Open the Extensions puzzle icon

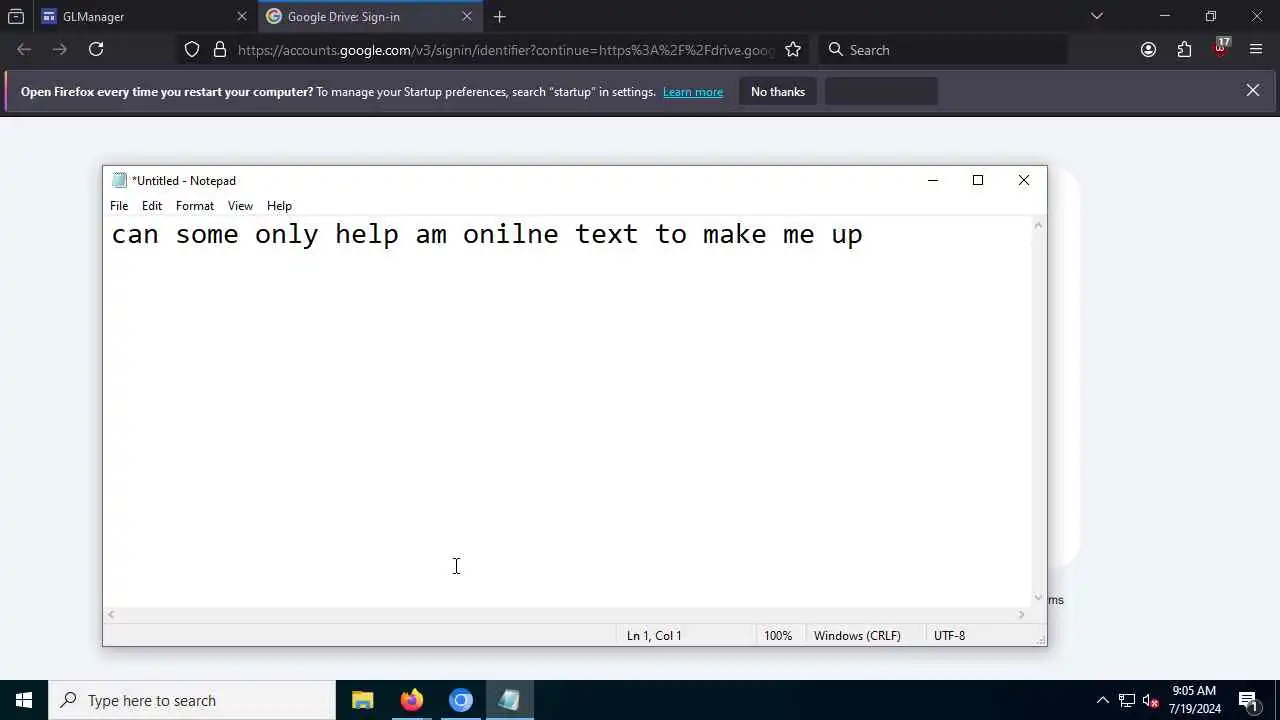tap(1184, 49)
